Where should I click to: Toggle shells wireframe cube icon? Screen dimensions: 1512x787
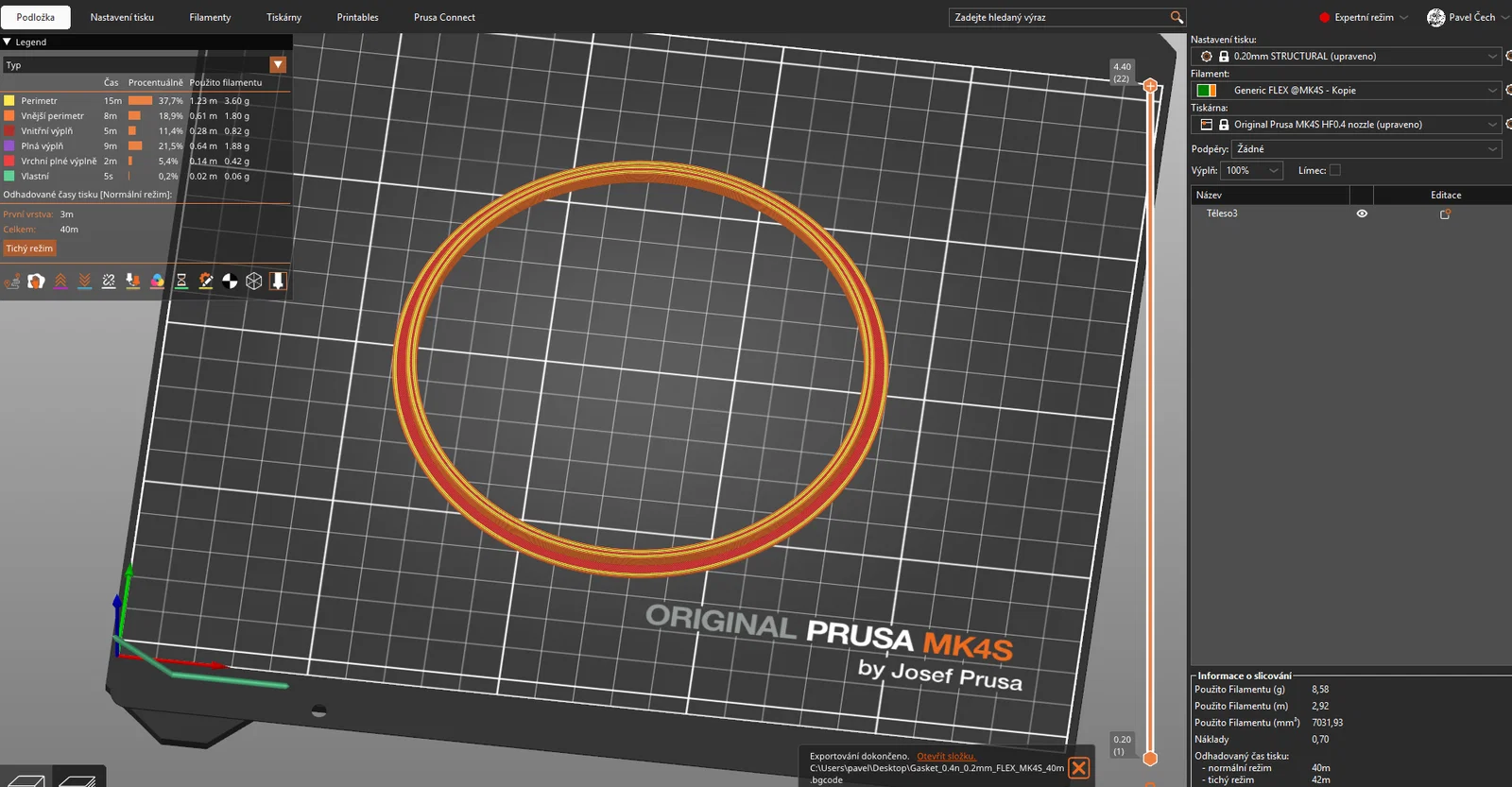pos(254,282)
